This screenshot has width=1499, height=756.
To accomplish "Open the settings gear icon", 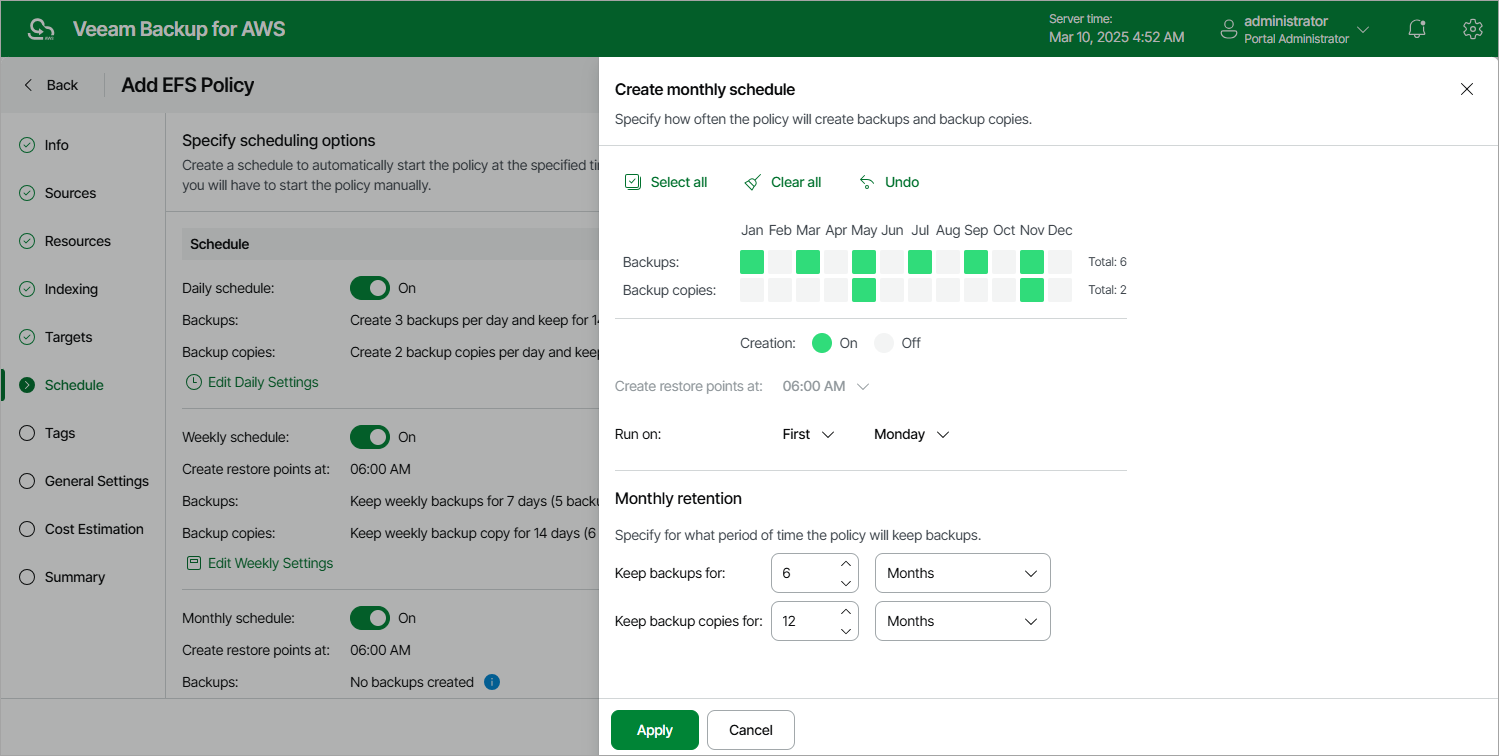I will click(x=1472, y=28).
